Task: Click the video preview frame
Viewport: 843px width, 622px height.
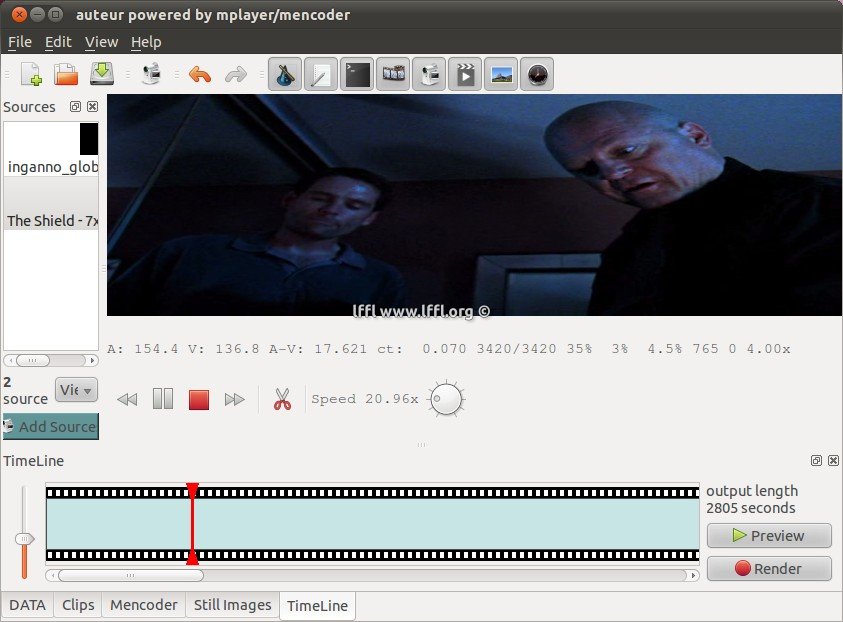Action: tap(474, 205)
